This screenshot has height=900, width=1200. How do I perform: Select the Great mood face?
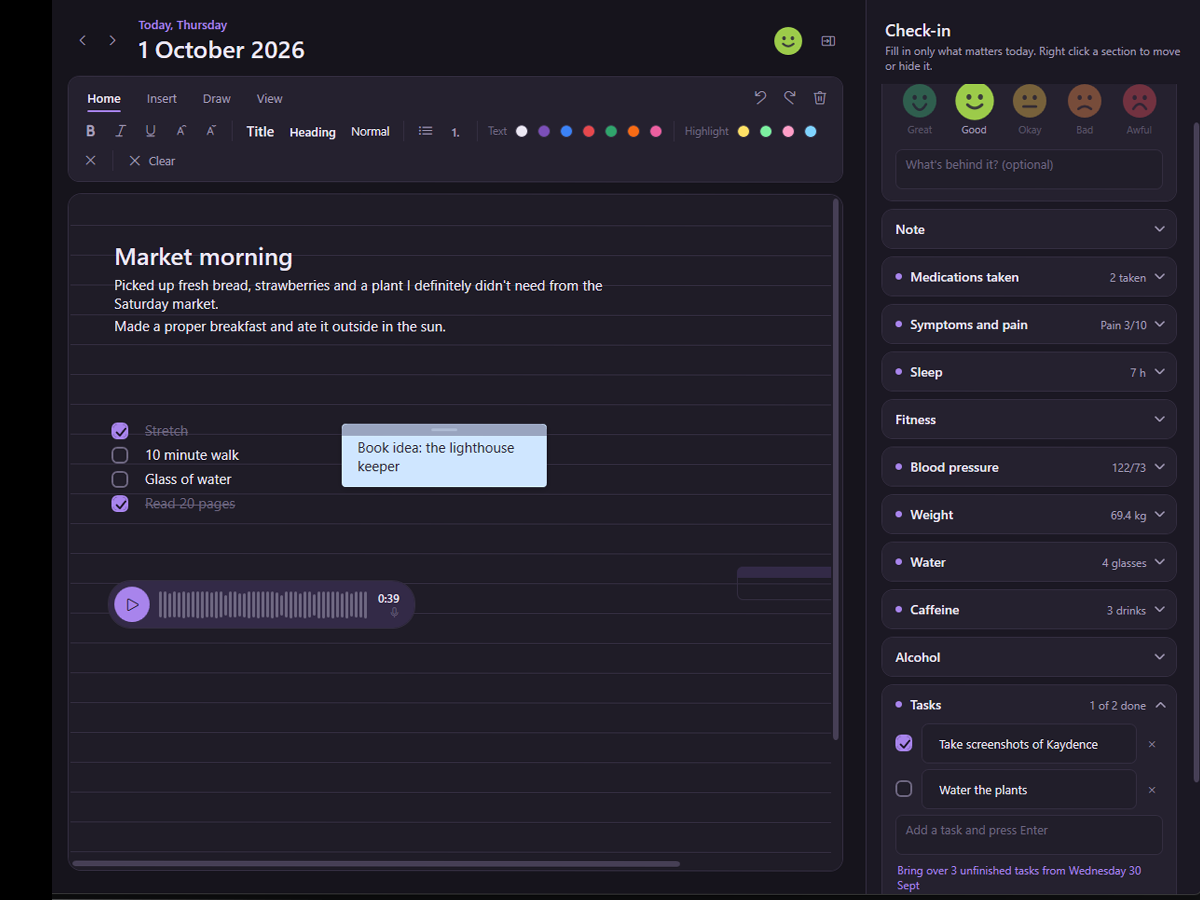click(920, 100)
